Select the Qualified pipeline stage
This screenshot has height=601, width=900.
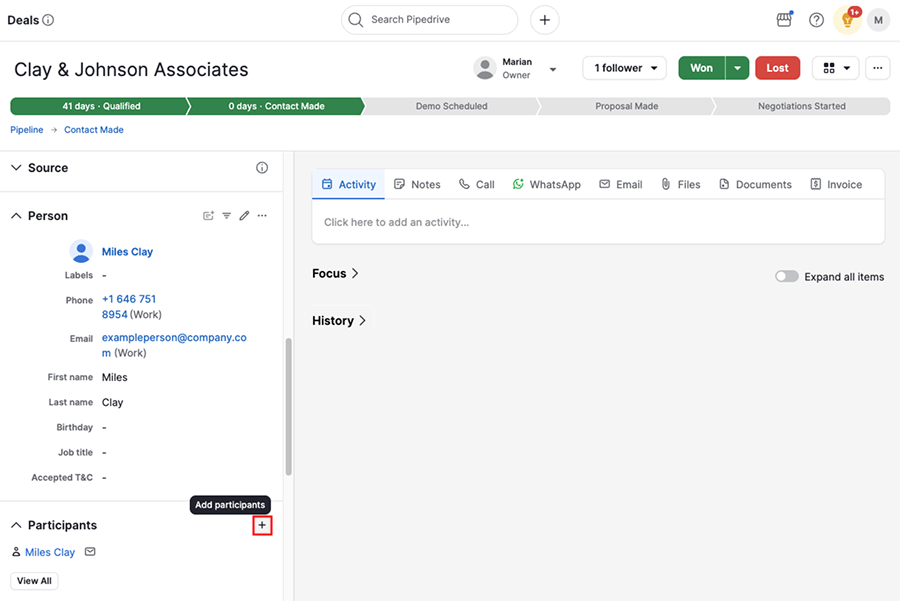tap(99, 106)
